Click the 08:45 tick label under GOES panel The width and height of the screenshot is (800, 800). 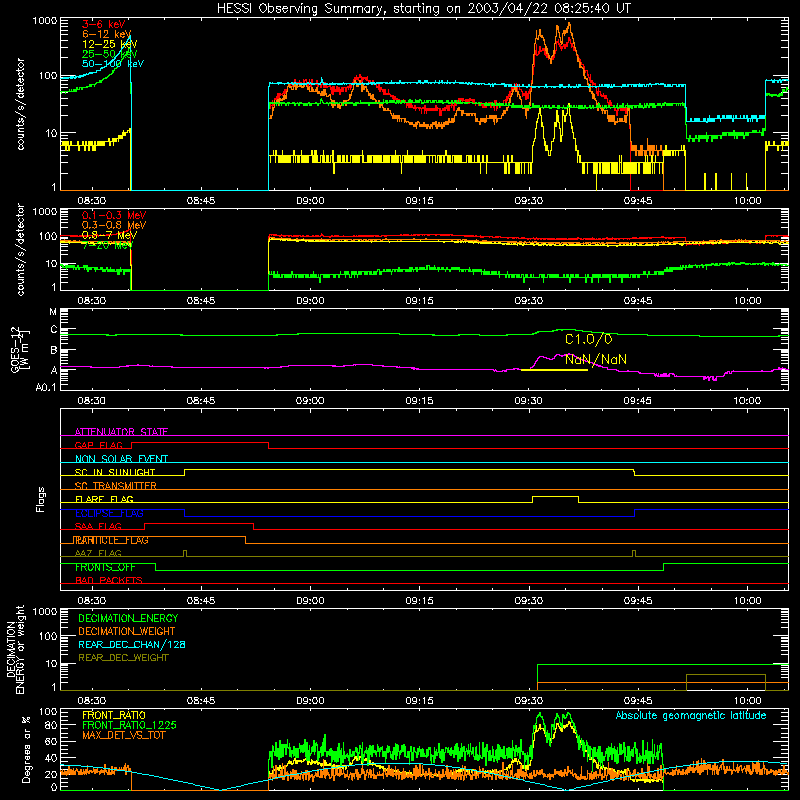(201, 401)
